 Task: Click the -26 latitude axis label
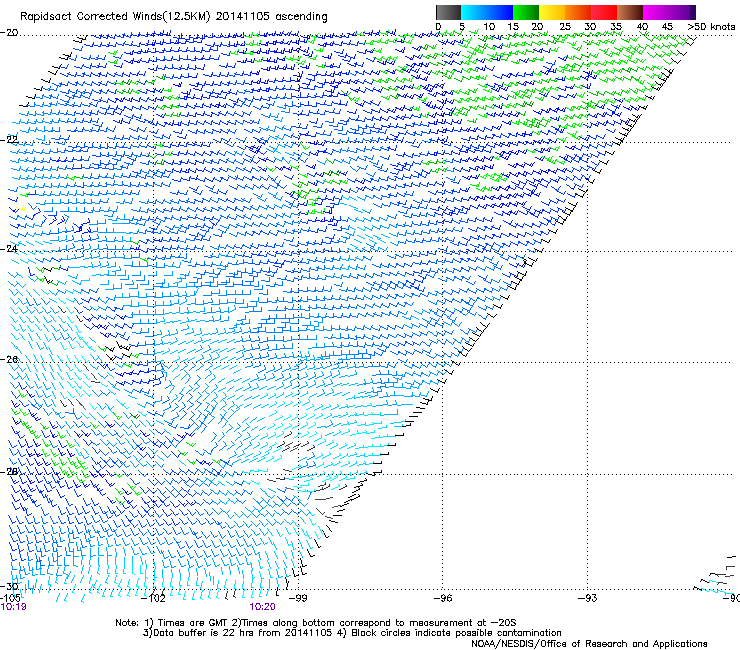[x=9, y=360]
